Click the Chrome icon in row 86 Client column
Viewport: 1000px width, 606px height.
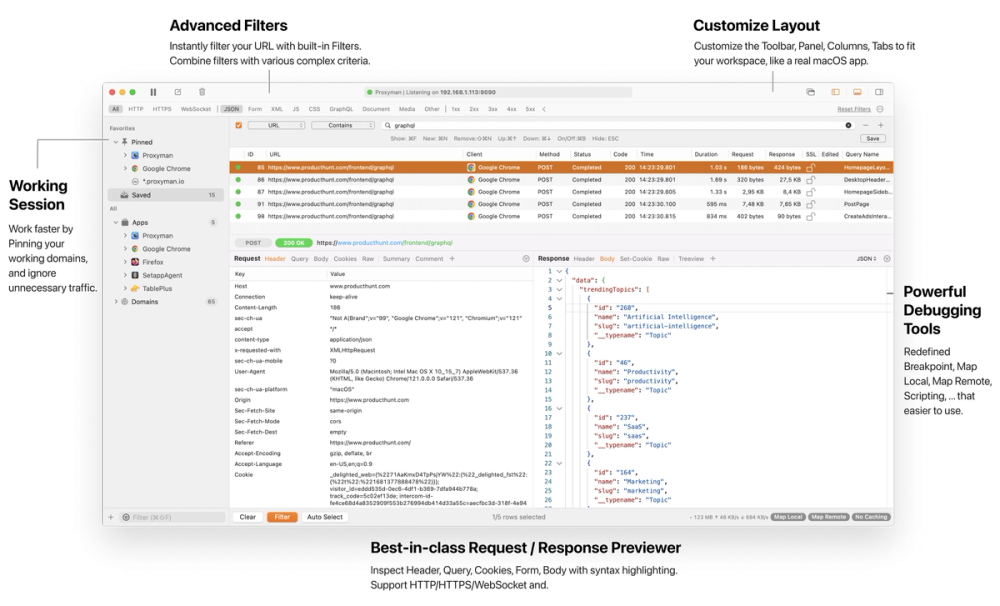pos(471,180)
